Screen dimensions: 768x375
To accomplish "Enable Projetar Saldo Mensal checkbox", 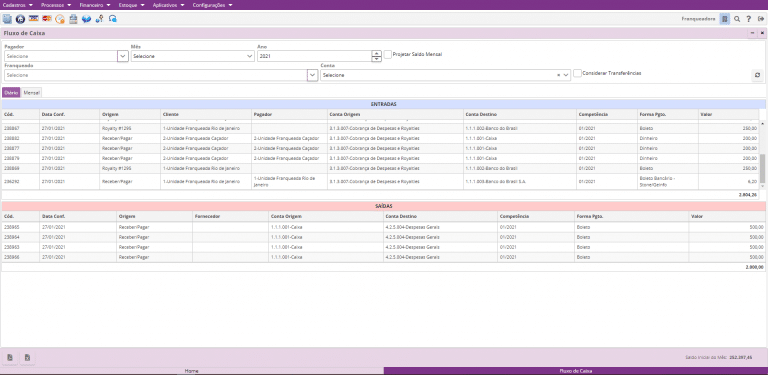I will pos(388,54).
